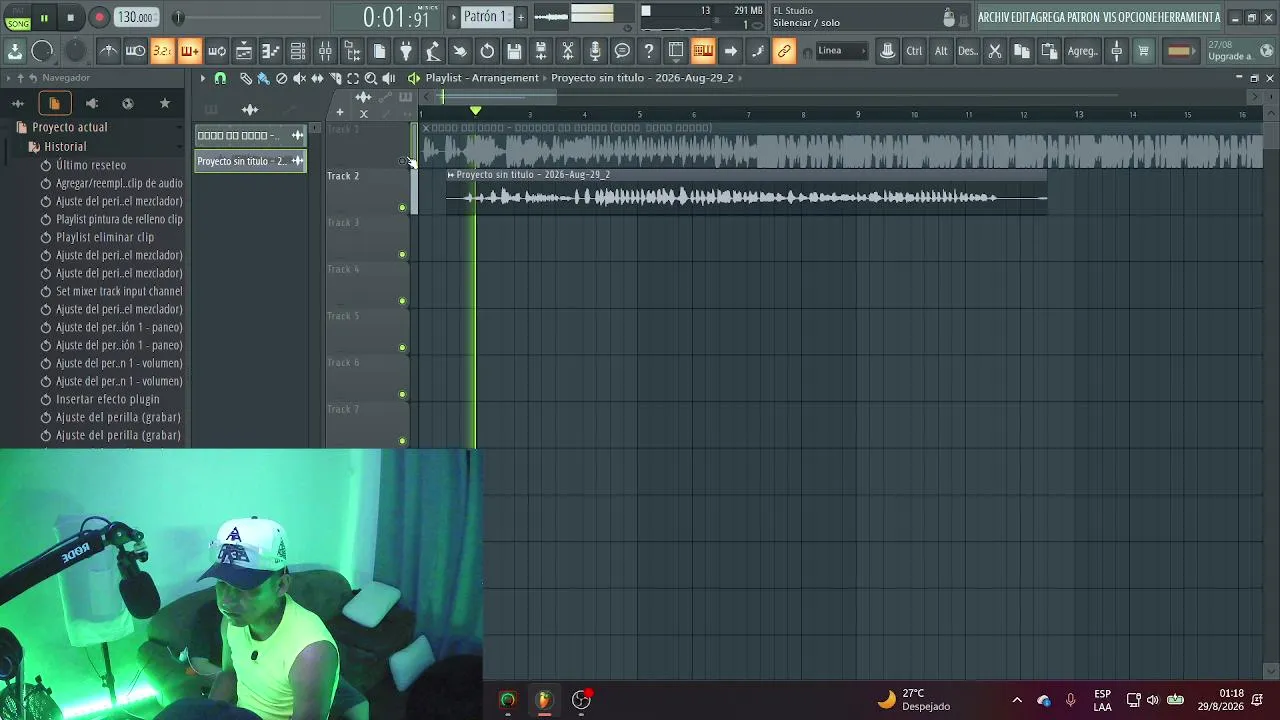This screenshot has width=1280, height=720.
Task: Click the undo history circular arrow icon
Action: [x=487, y=51]
